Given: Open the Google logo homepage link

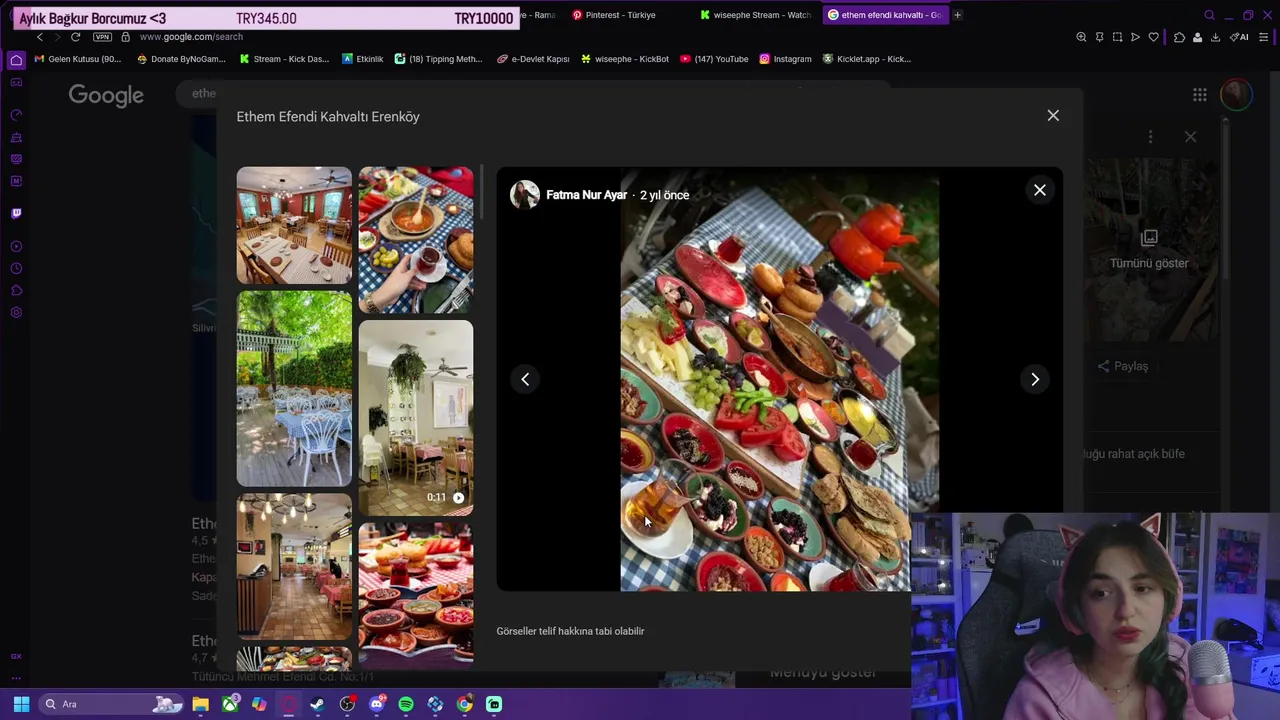Looking at the screenshot, I should pos(106,95).
